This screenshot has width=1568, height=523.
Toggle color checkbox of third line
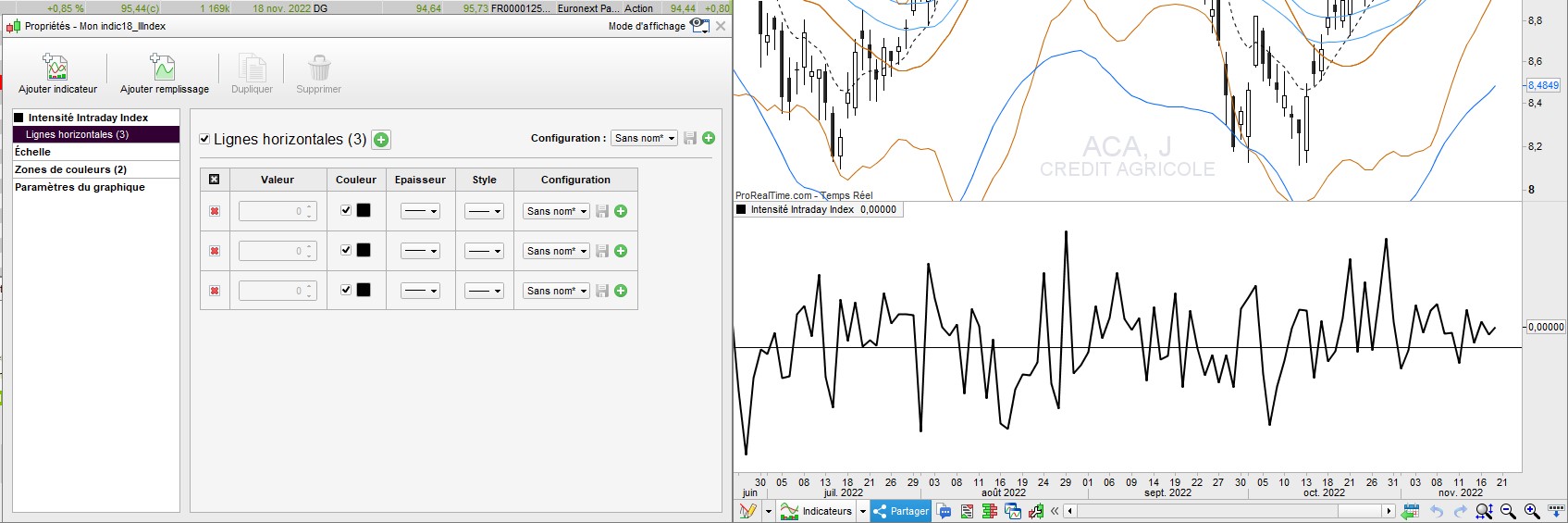[346, 290]
